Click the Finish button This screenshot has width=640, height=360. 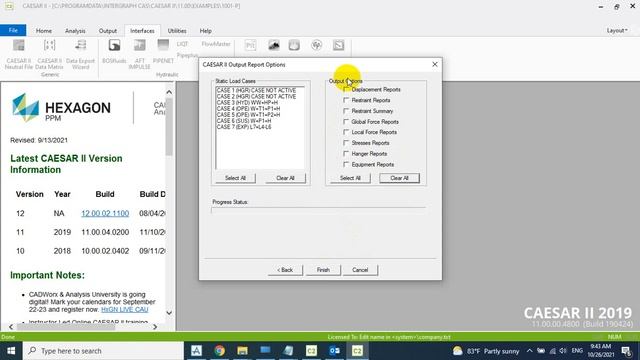323,270
